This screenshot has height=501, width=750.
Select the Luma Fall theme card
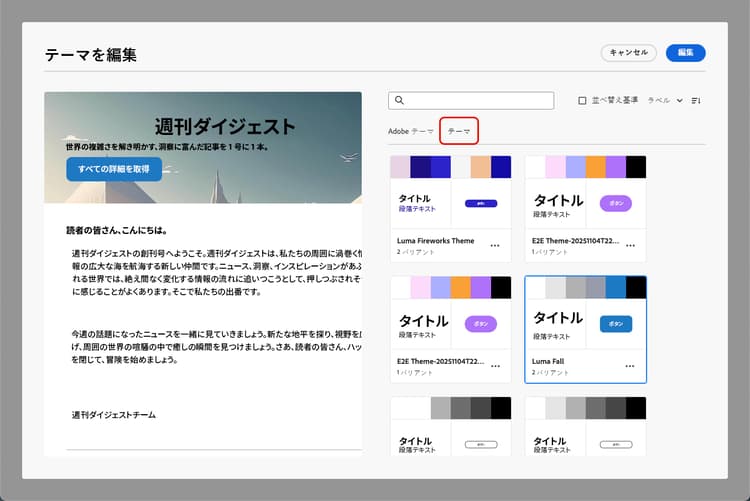(x=585, y=329)
